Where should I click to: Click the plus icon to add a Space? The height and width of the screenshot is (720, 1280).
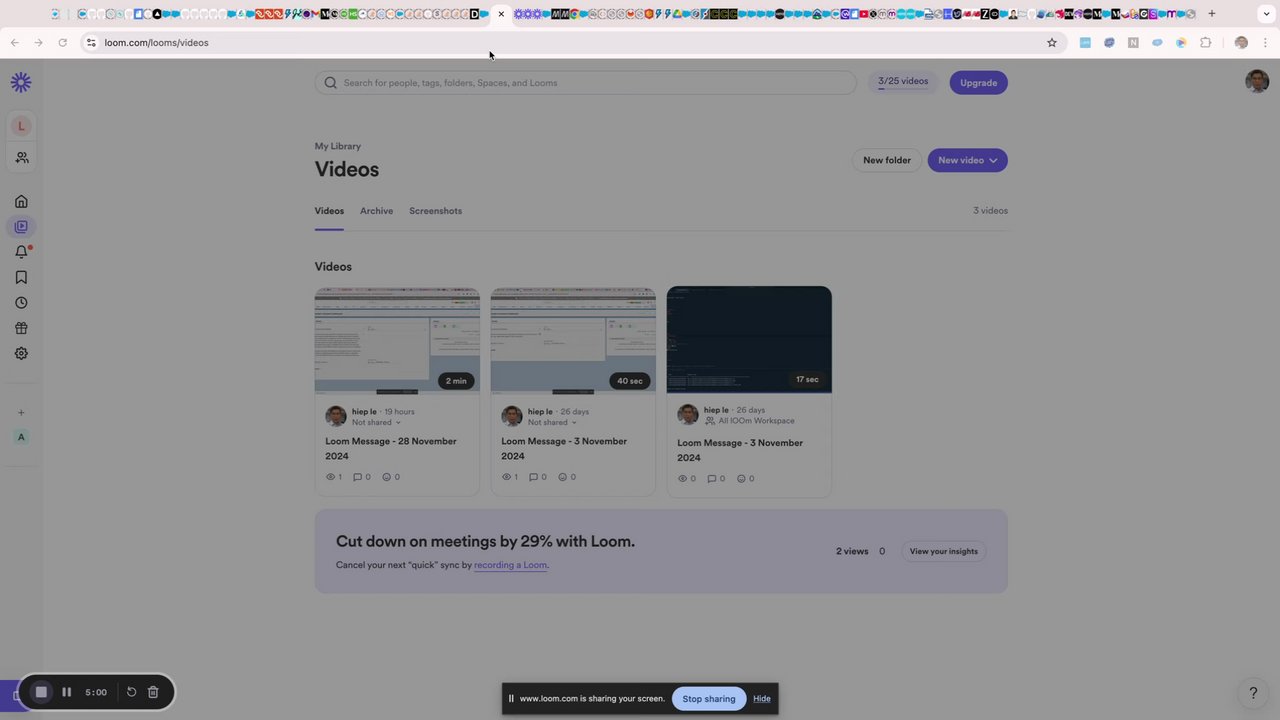click(x=21, y=413)
